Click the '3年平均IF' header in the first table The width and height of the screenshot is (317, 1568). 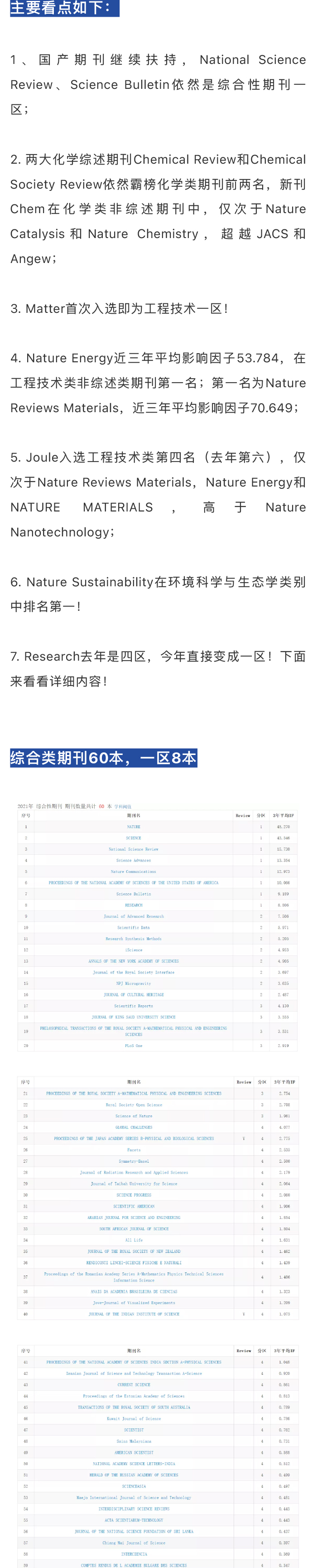click(283, 816)
